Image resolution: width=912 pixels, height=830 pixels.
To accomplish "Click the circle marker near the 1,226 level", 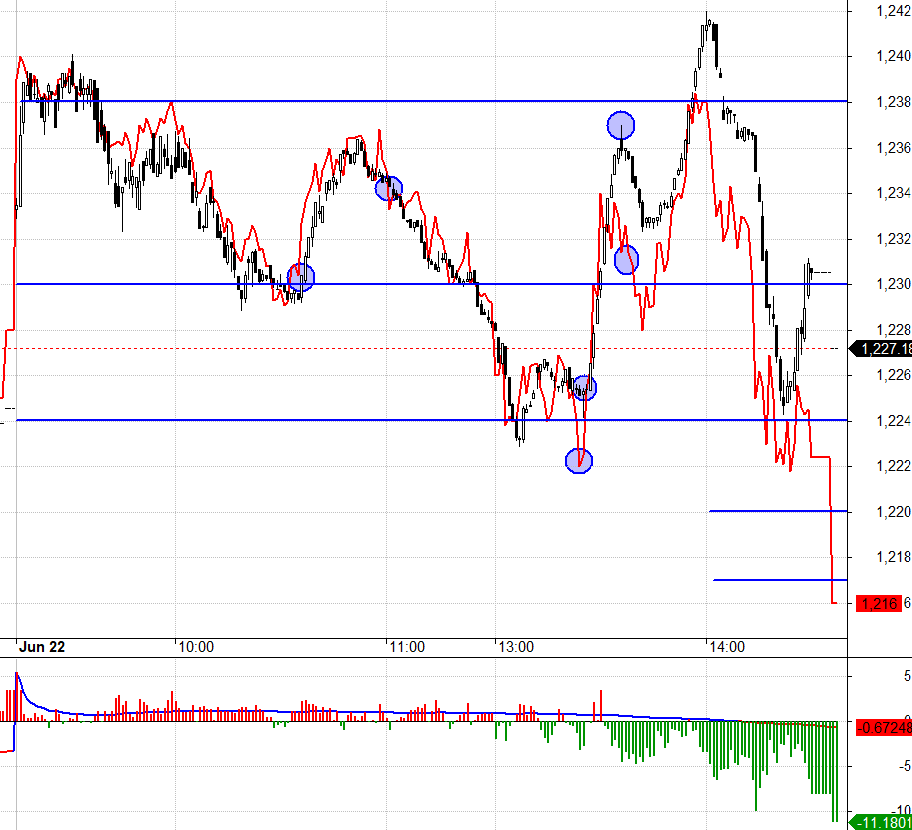I will (x=584, y=388).
